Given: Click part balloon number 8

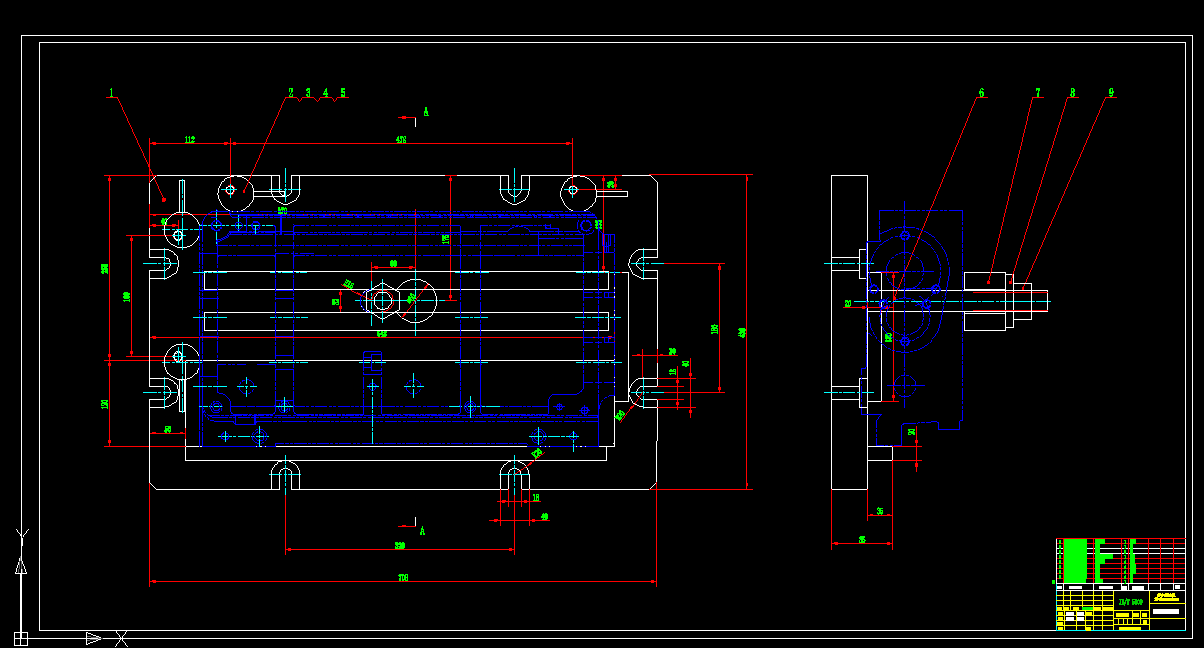Looking at the screenshot, I should point(1073,93).
